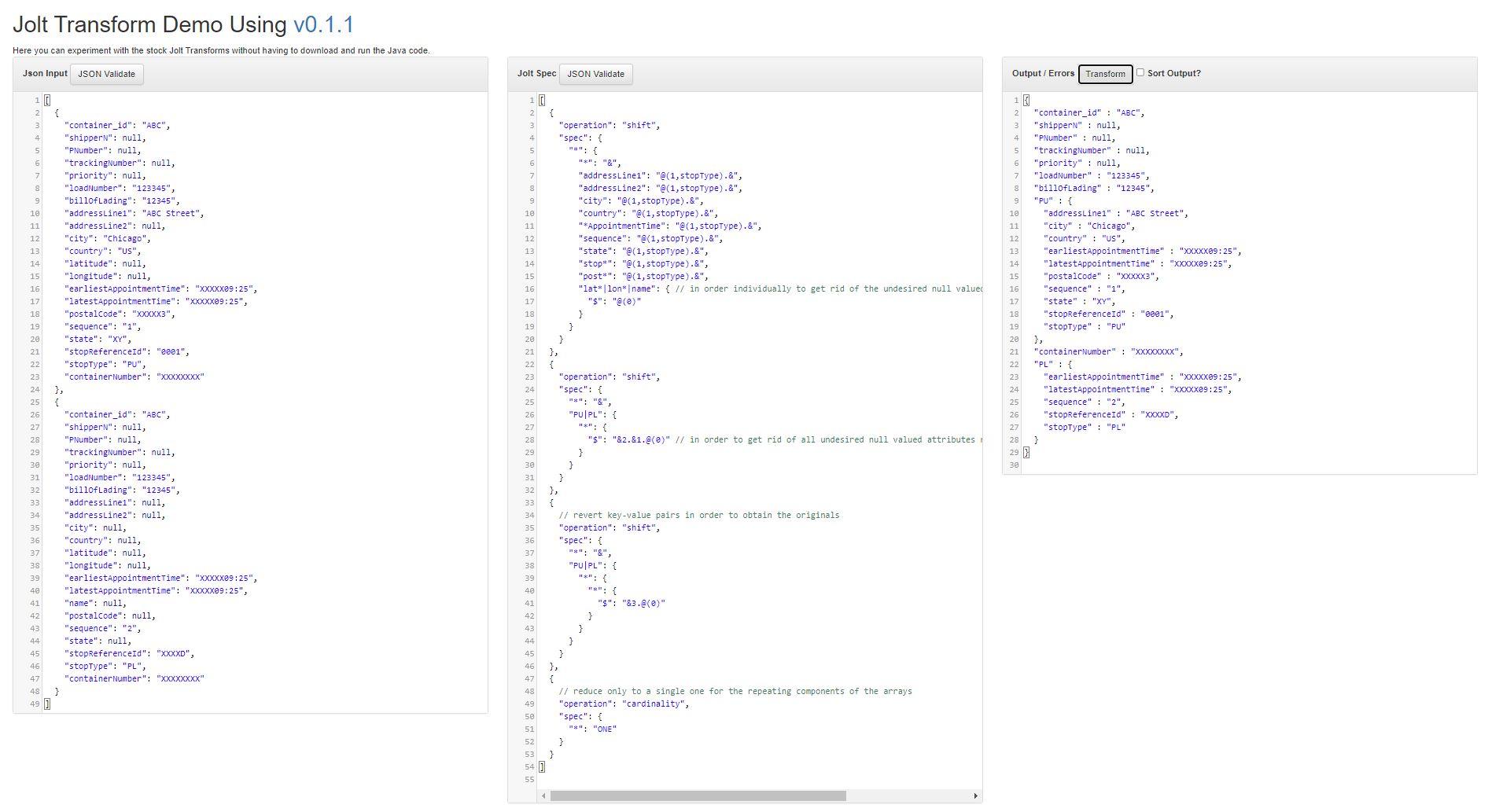
Task: Click "$": "&2.&1.@(0)" line in Jolt Spec
Action: coord(785,439)
